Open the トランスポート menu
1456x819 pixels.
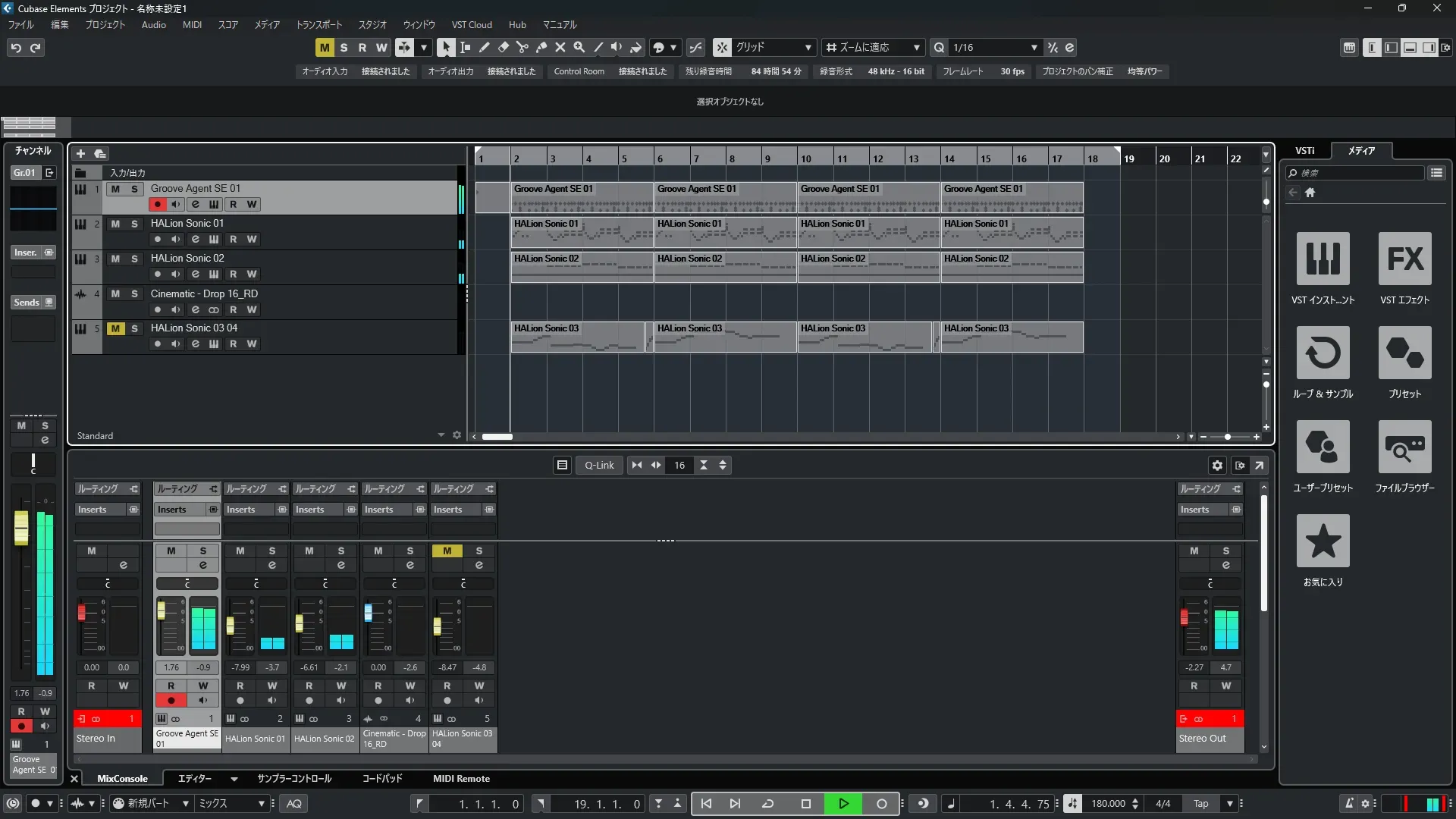click(318, 24)
